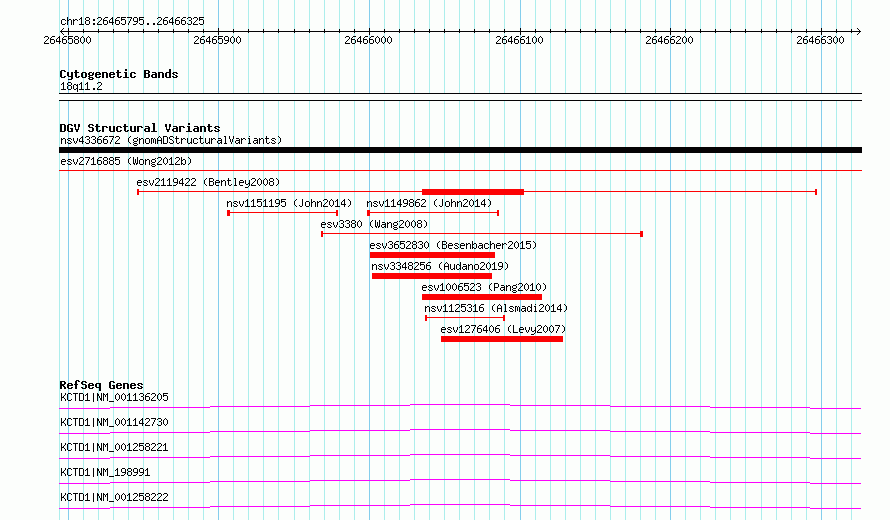890x520 pixels.
Task: Click the right arrow end of ruler
Action: [858, 31]
